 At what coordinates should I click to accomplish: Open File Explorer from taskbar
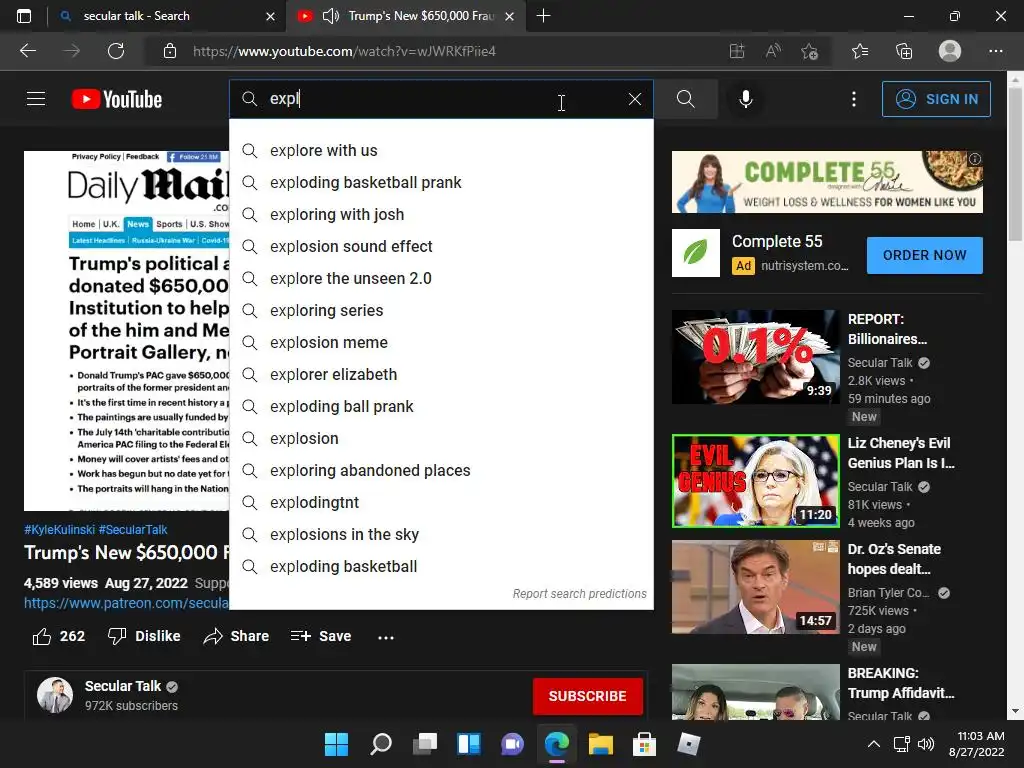pyautogui.click(x=600, y=744)
